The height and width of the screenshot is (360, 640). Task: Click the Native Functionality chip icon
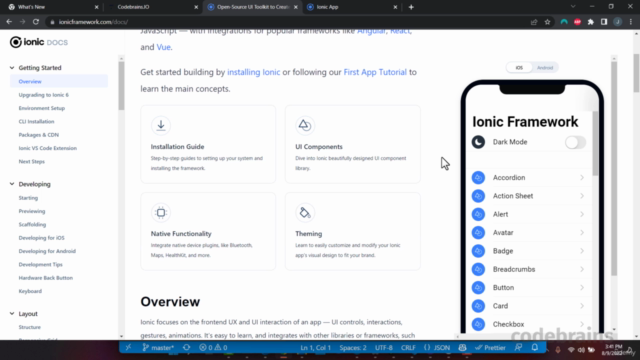point(161,212)
